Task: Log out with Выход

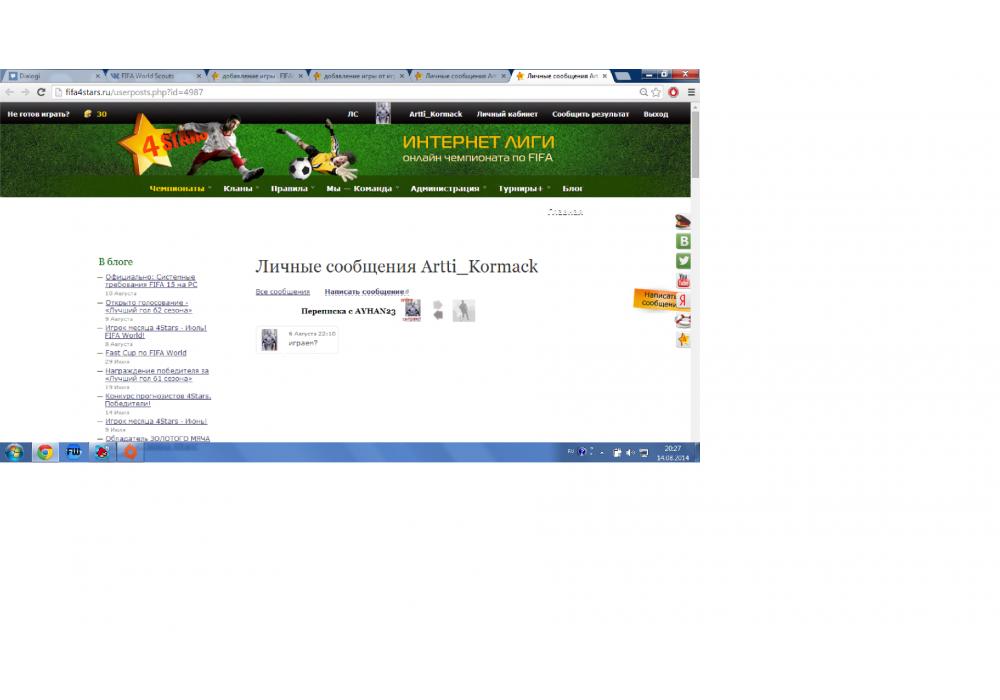Action: pyautogui.click(x=656, y=114)
